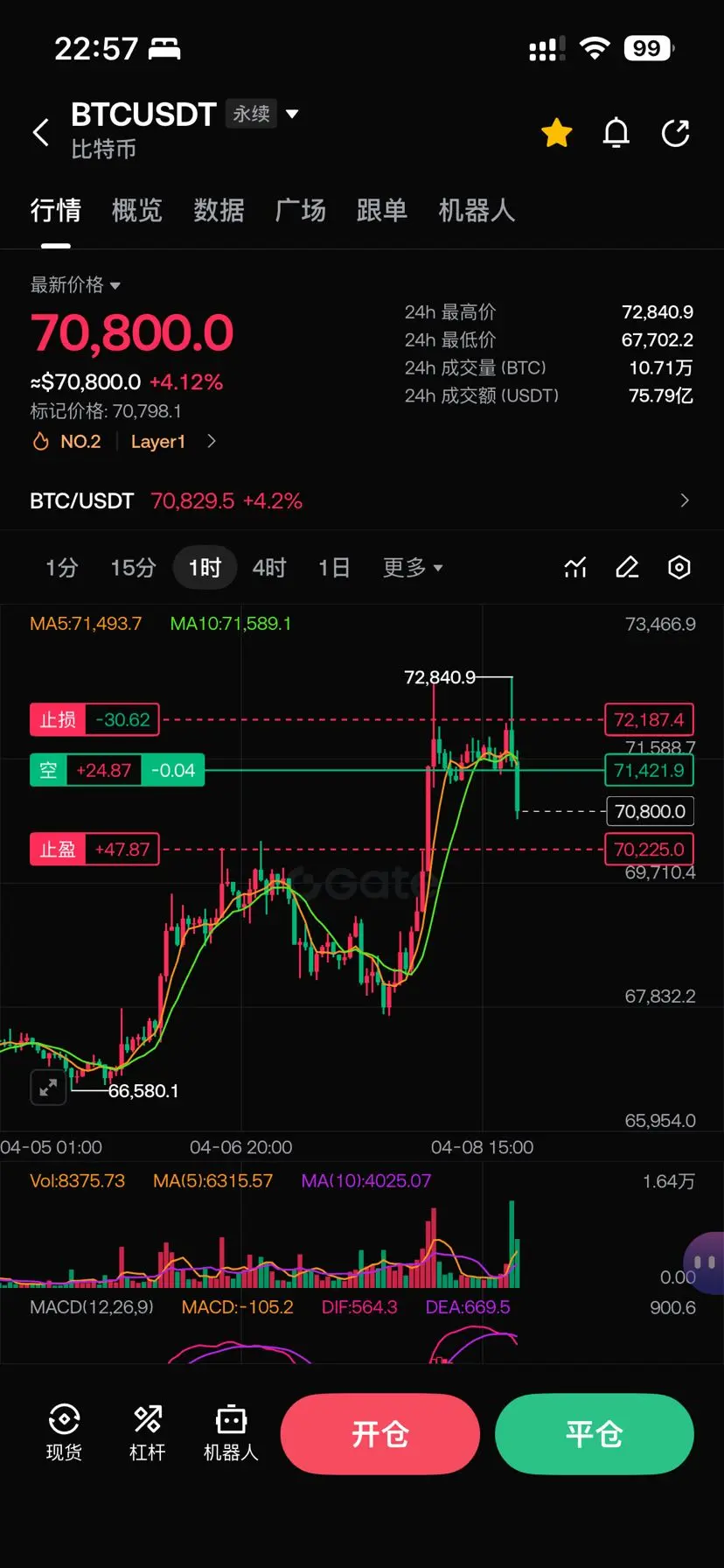The height and width of the screenshot is (1568, 724).
Task: Select the drawing pencil tool
Action: [x=627, y=568]
